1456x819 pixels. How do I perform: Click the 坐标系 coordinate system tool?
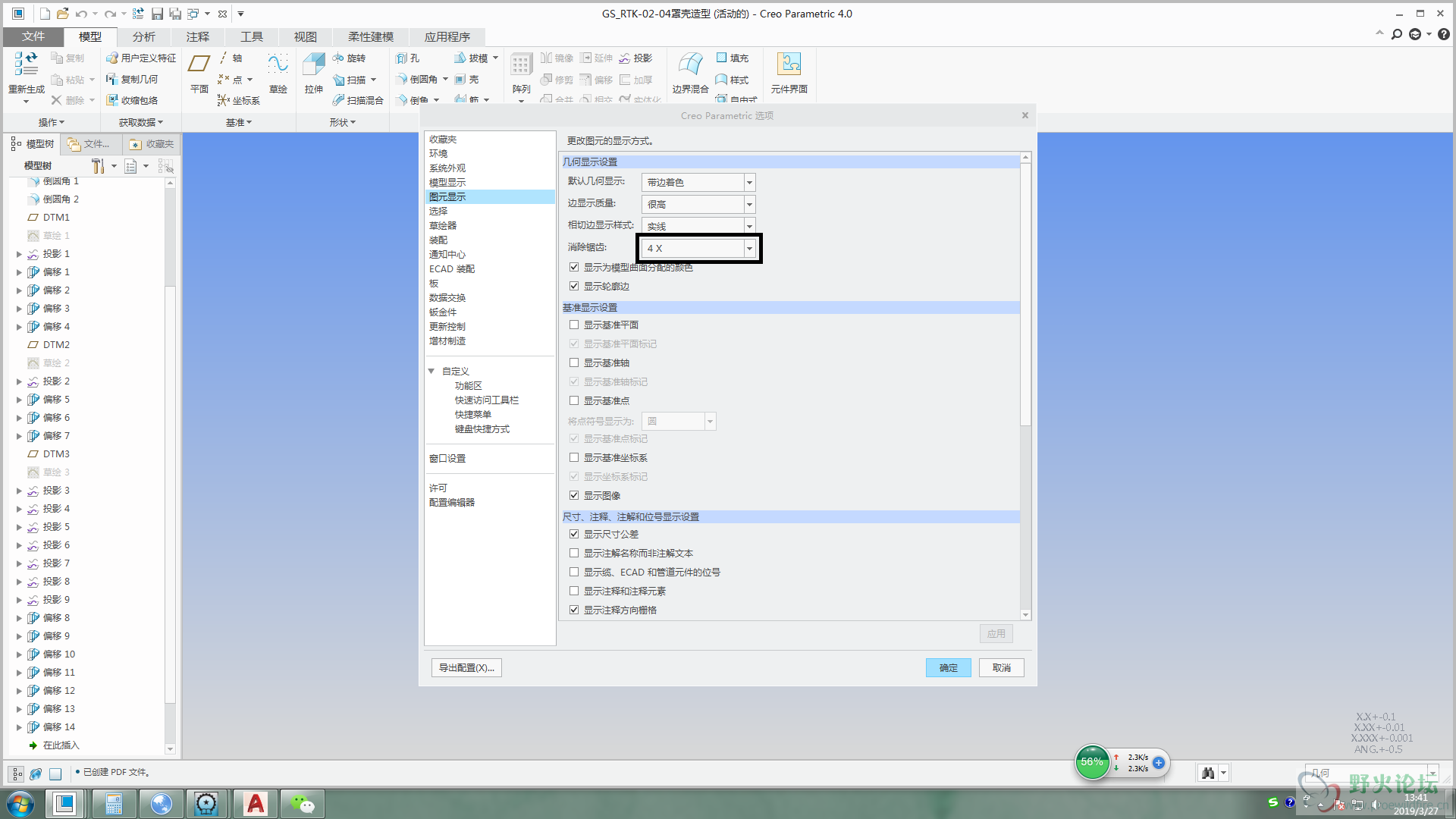click(239, 100)
